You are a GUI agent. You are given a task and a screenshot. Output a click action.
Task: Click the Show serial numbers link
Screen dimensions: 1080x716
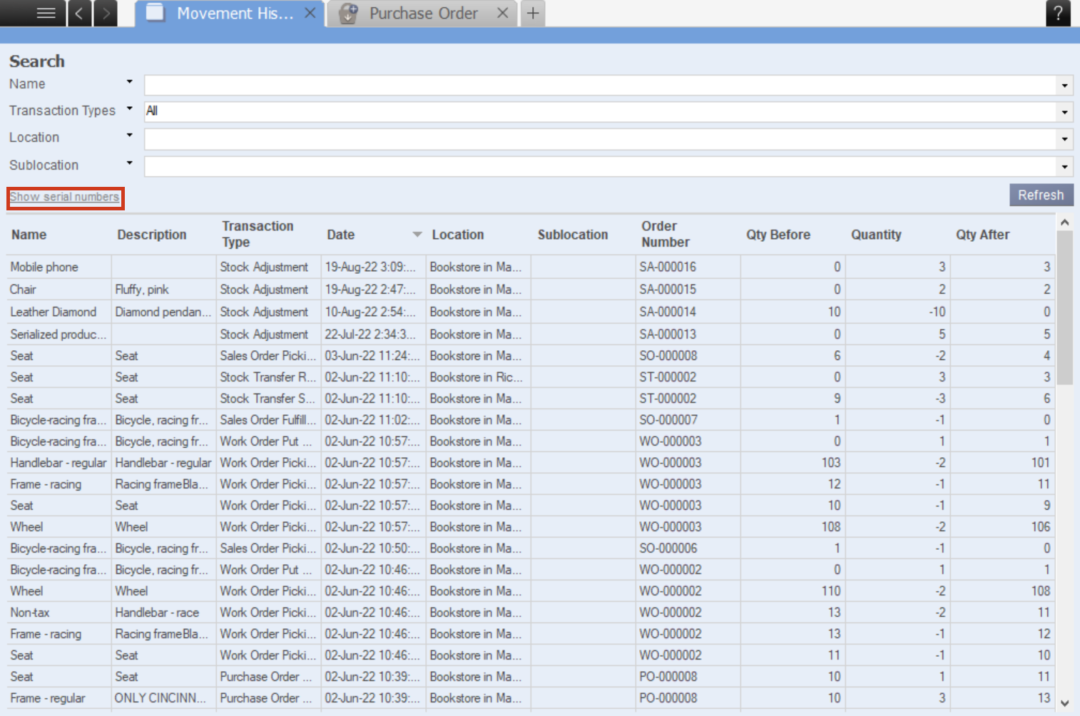click(x=64, y=197)
